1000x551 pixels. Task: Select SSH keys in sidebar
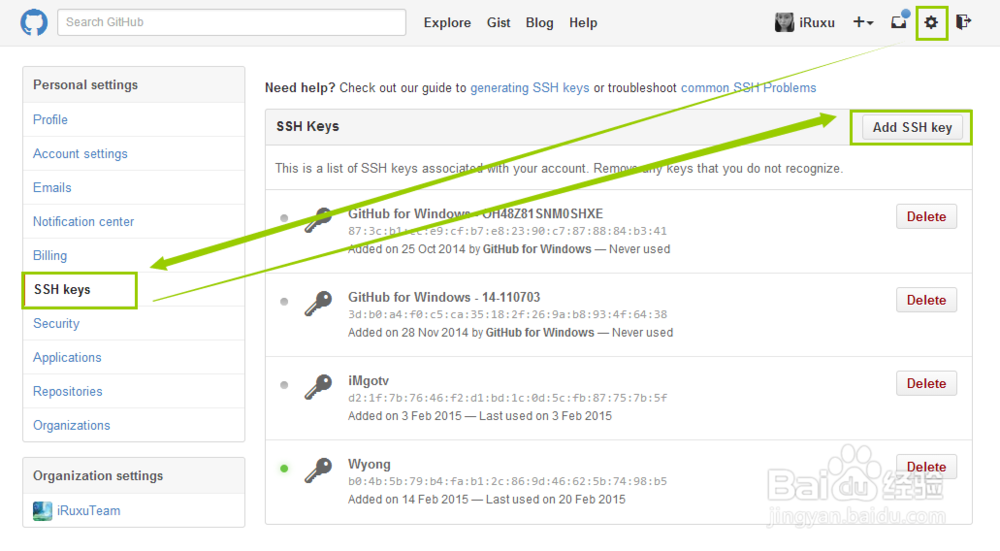pyautogui.click(x=62, y=290)
